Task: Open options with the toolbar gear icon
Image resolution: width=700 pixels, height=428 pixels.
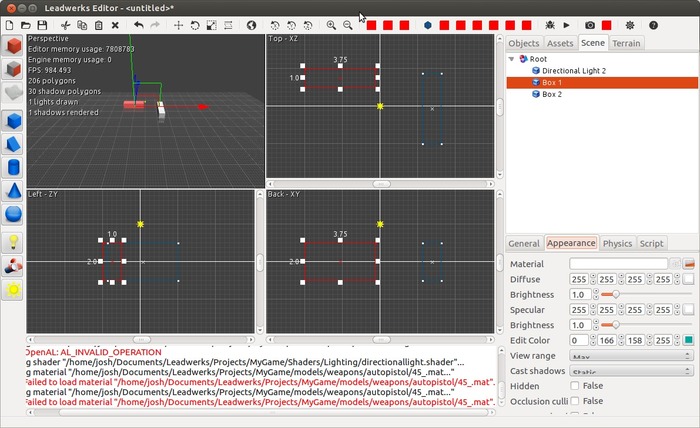Action: pyautogui.click(x=630, y=25)
